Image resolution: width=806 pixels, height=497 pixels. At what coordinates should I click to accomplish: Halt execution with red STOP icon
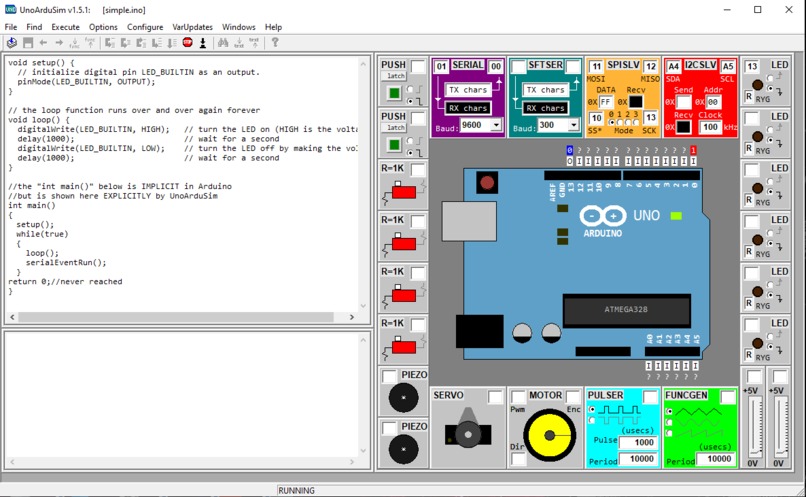pyautogui.click(x=188, y=43)
